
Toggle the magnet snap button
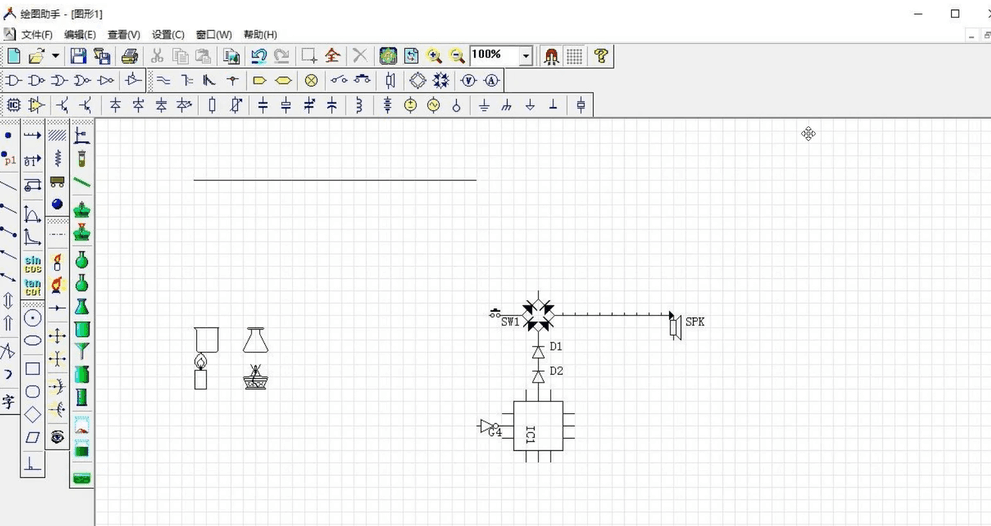(x=551, y=56)
